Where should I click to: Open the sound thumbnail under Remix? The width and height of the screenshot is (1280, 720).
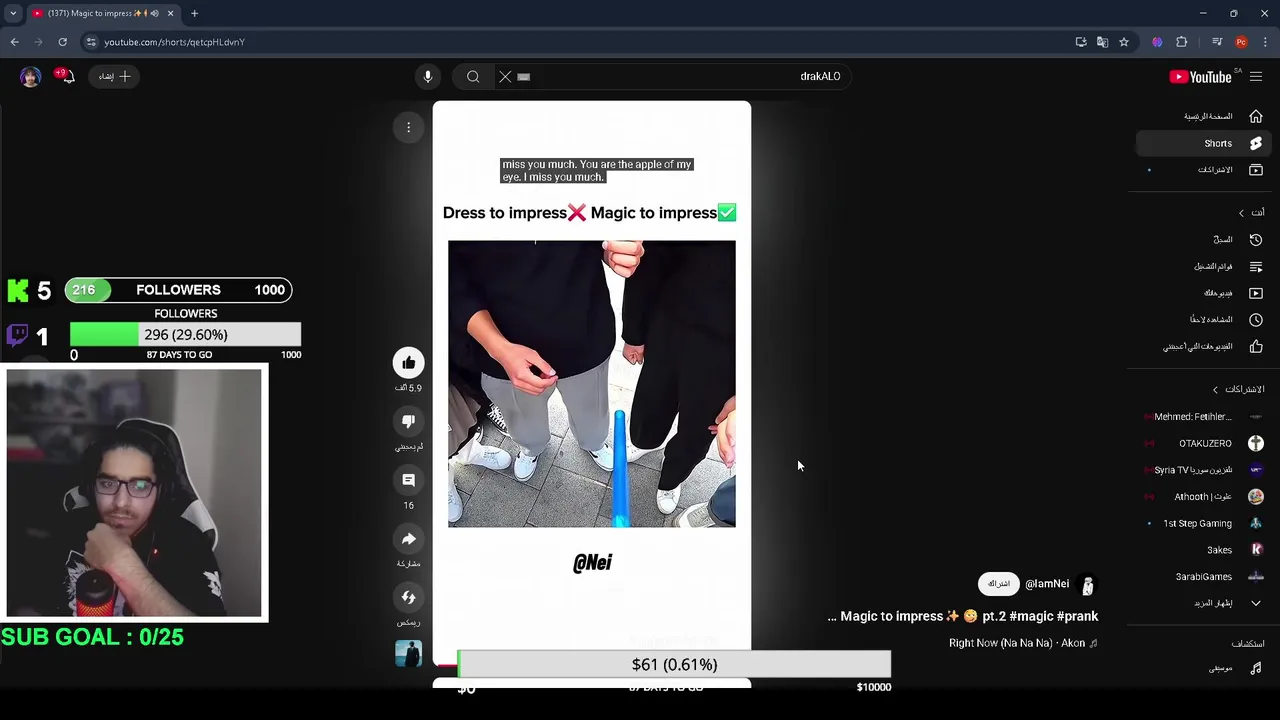click(x=408, y=653)
